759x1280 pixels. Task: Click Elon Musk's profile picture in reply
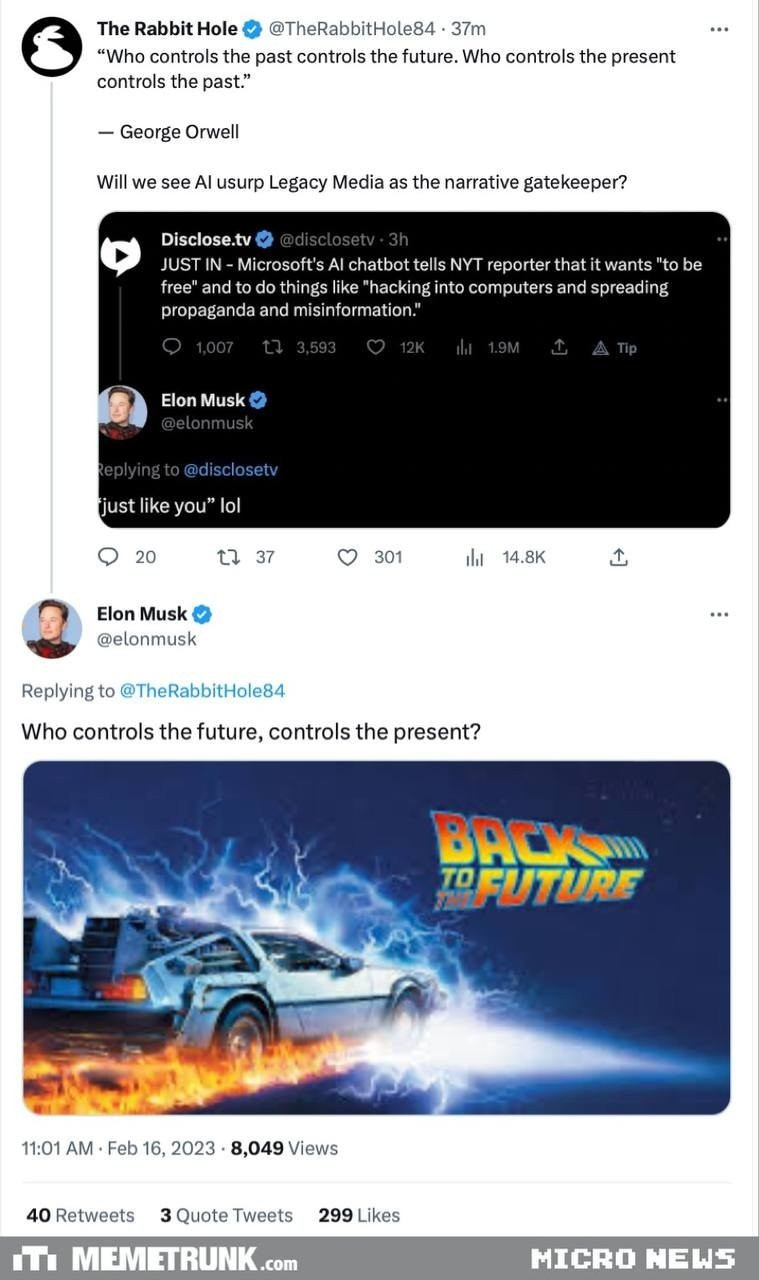click(52, 628)
